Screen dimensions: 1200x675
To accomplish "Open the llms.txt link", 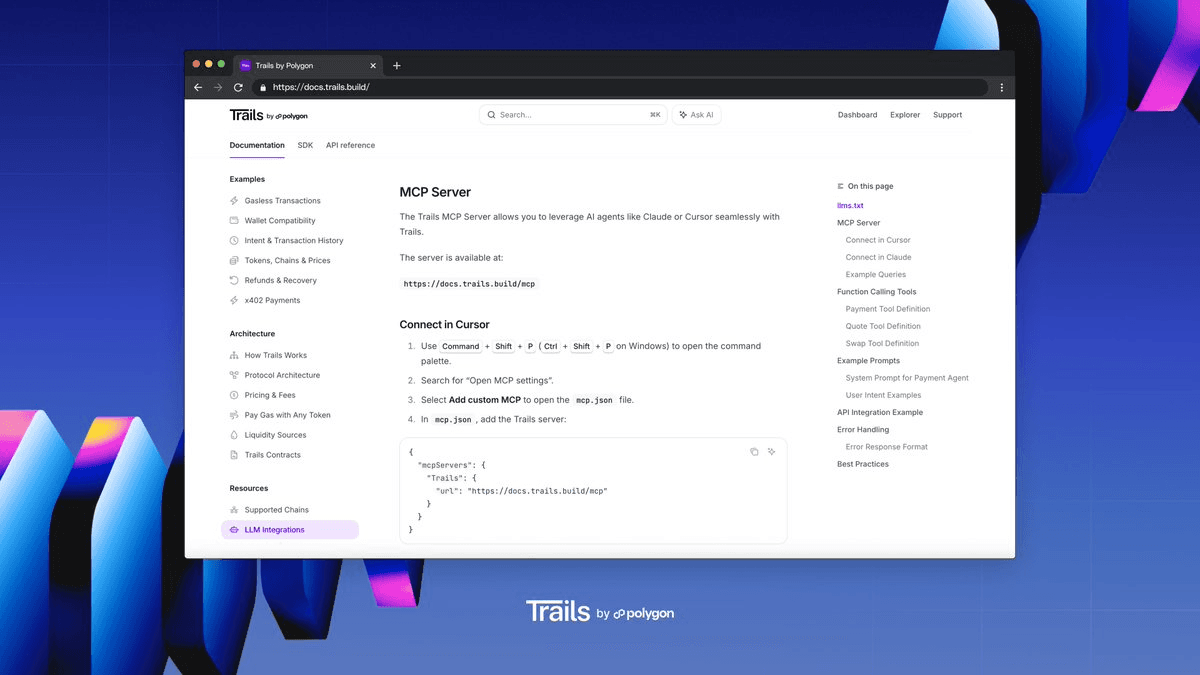I will point(850,206).
